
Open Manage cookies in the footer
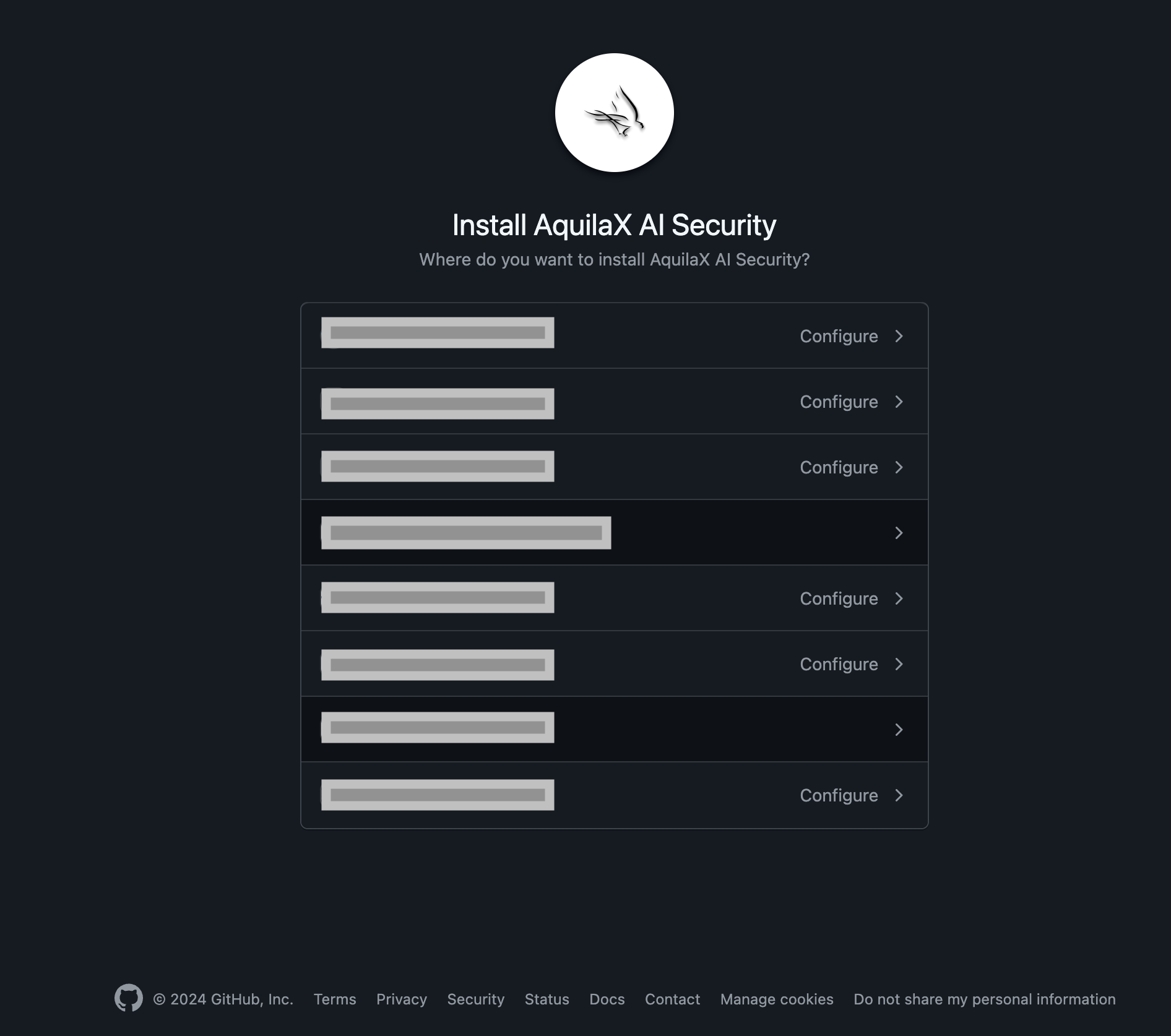coord(777,999)
